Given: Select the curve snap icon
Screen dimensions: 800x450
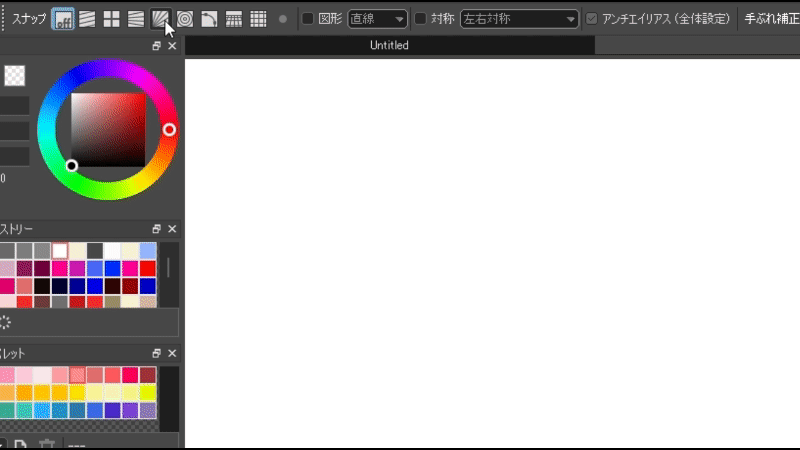Looking at the screenshot, I should [209, 19].
